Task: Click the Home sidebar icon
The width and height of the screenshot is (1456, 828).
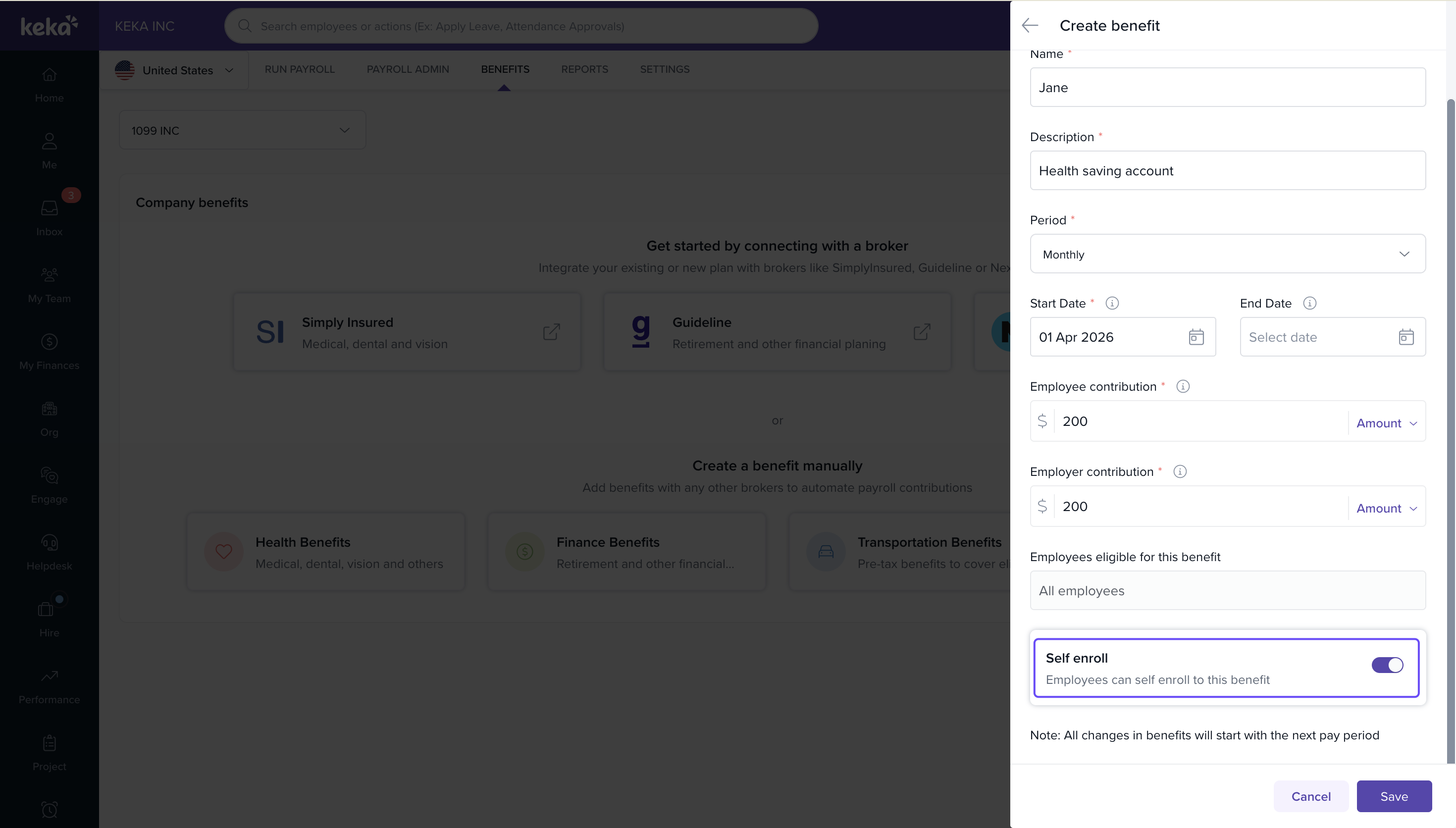Action: pos(50,74)
